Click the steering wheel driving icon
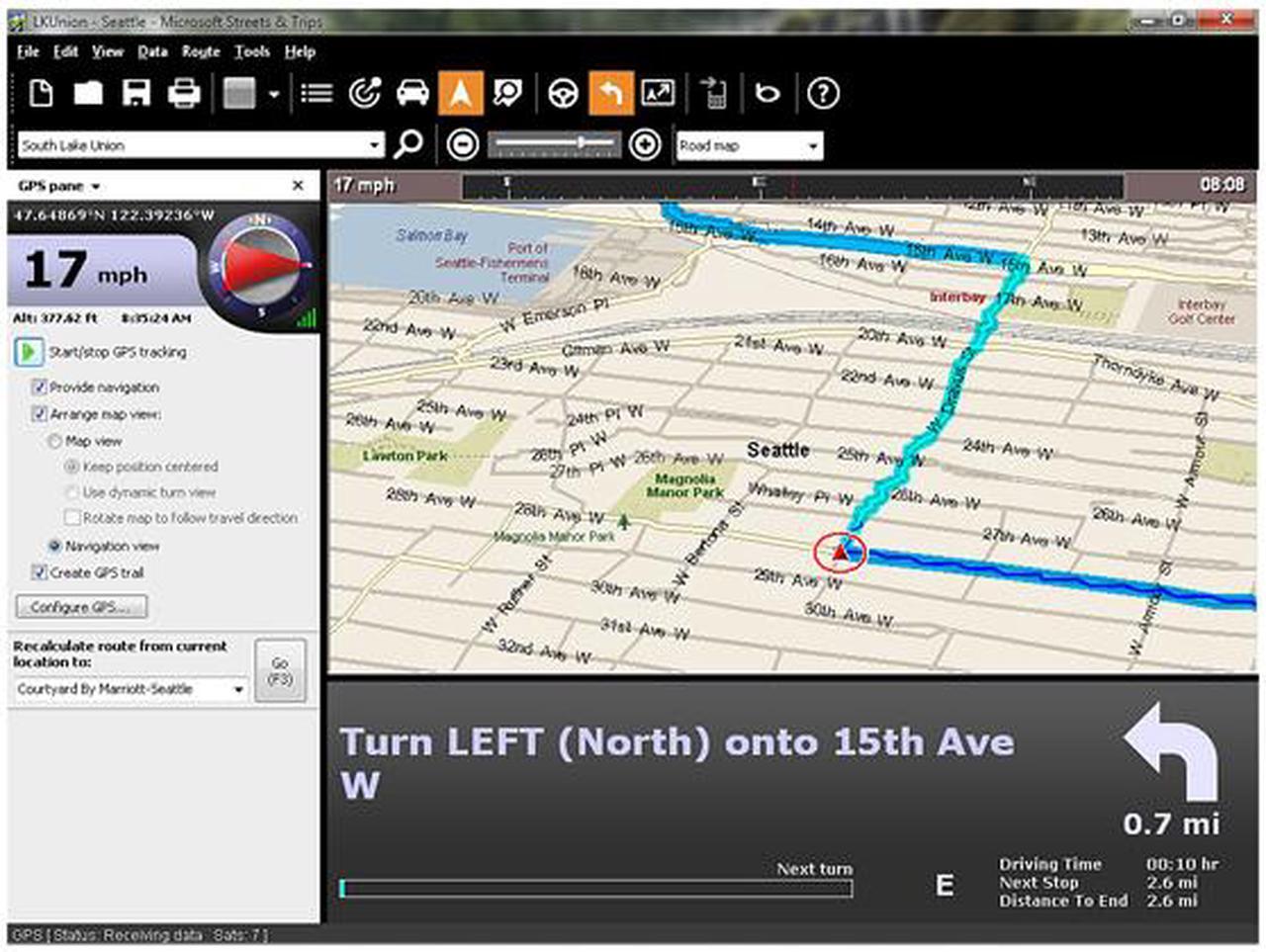 (x=564, y=93)
